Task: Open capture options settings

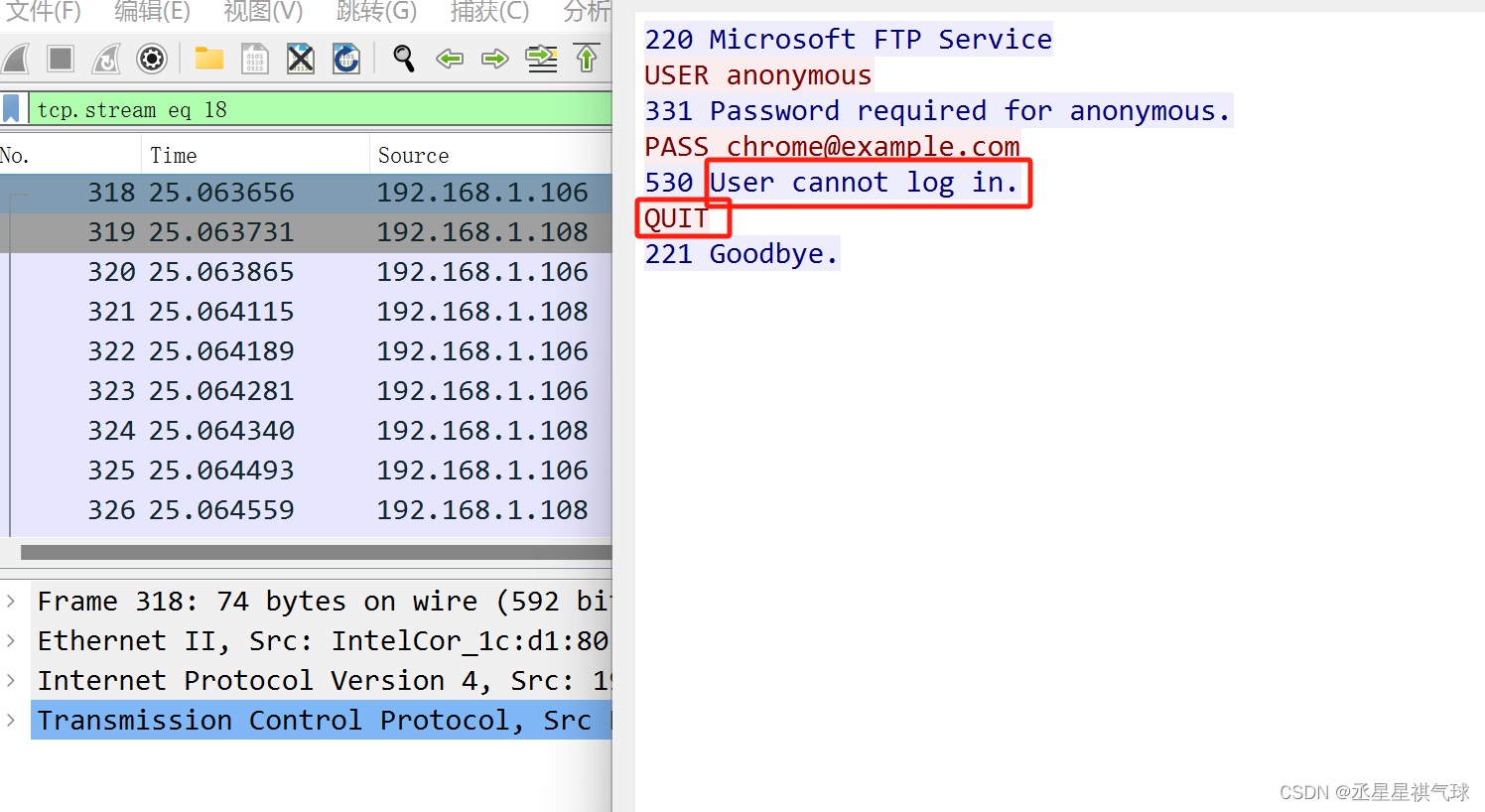Action: point(151,59)
